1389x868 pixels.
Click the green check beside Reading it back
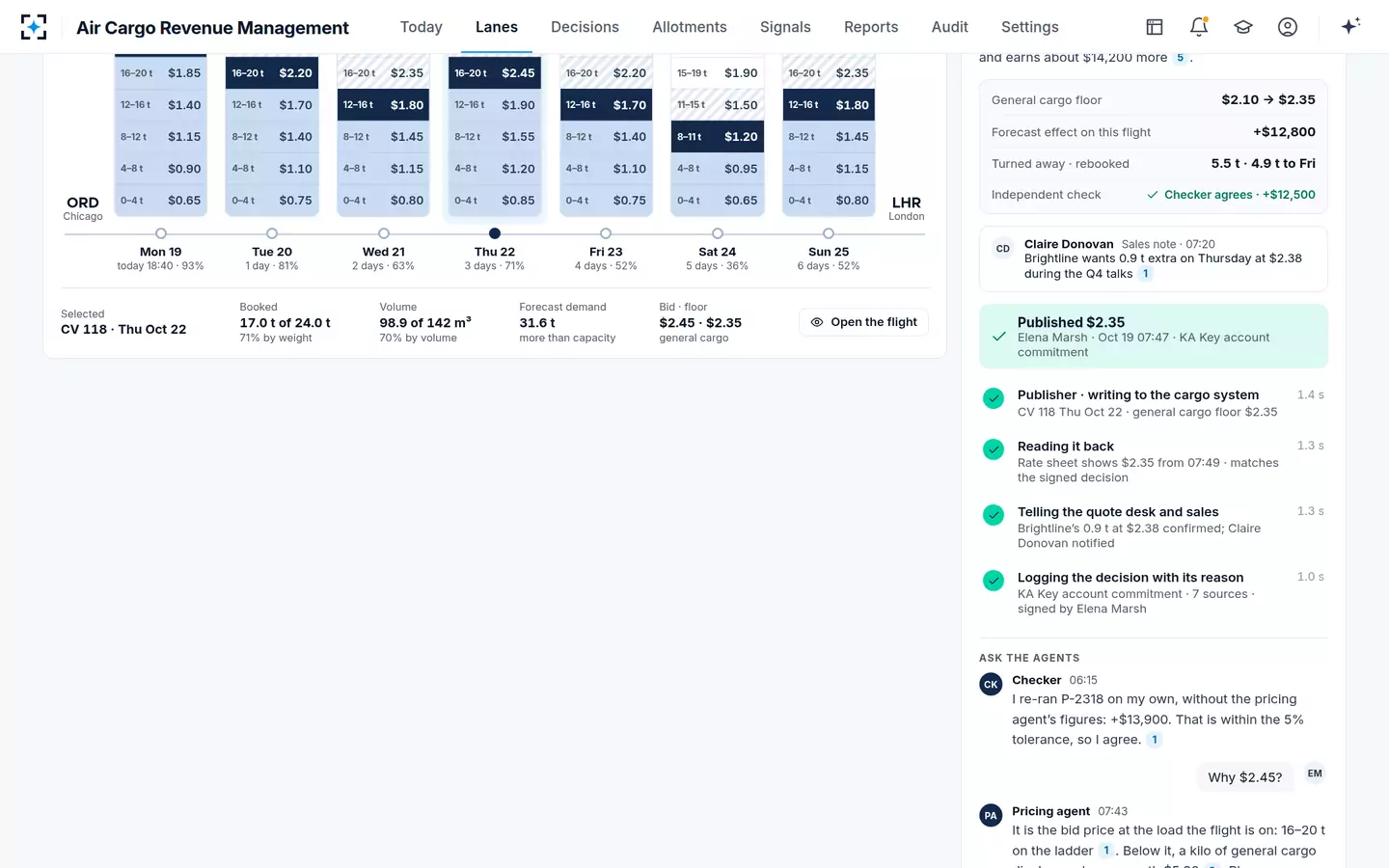[994, 449]
